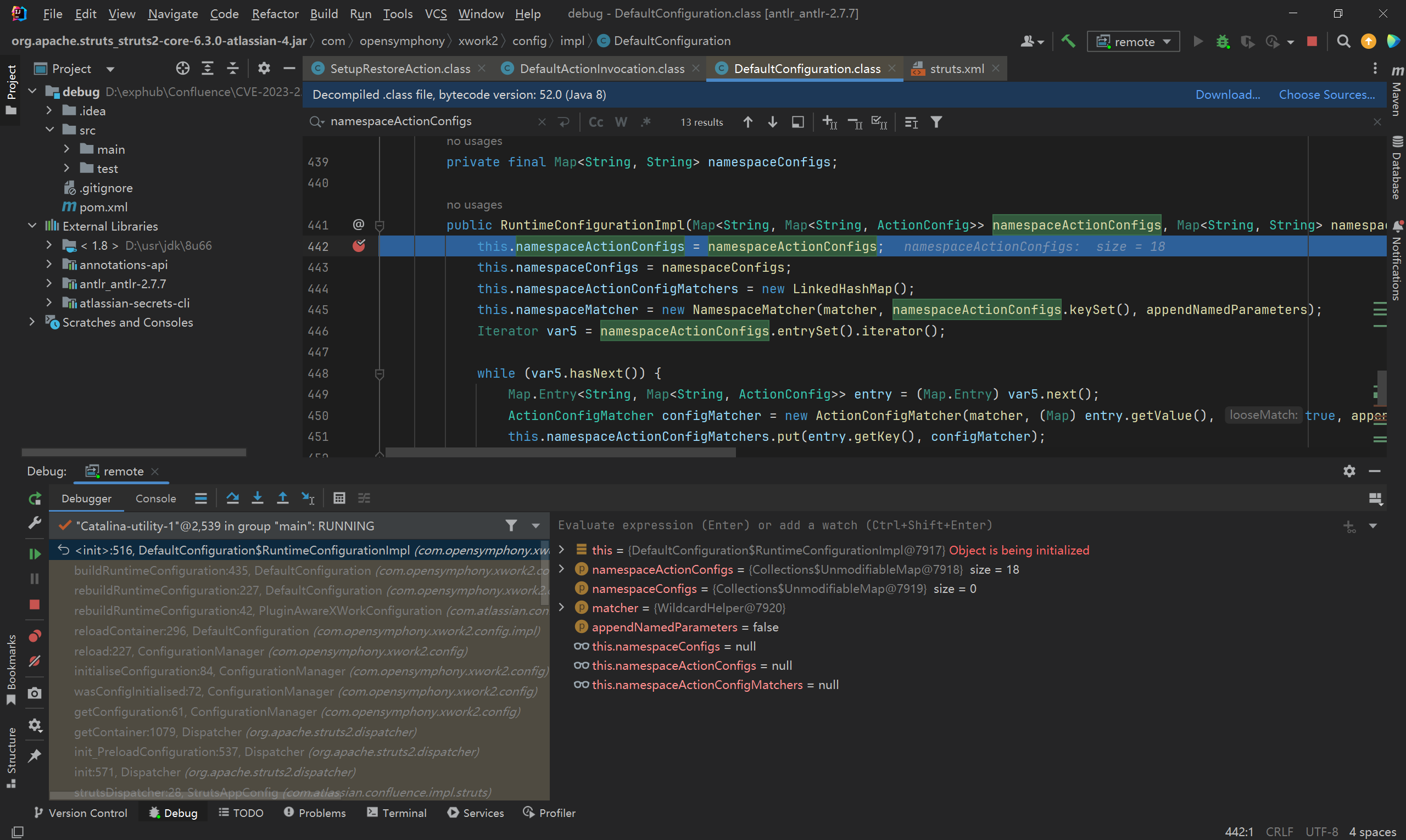Start debugging with the green bug icon
The width and height of the screenshot is (1406, 840).
coord(1223,41)
